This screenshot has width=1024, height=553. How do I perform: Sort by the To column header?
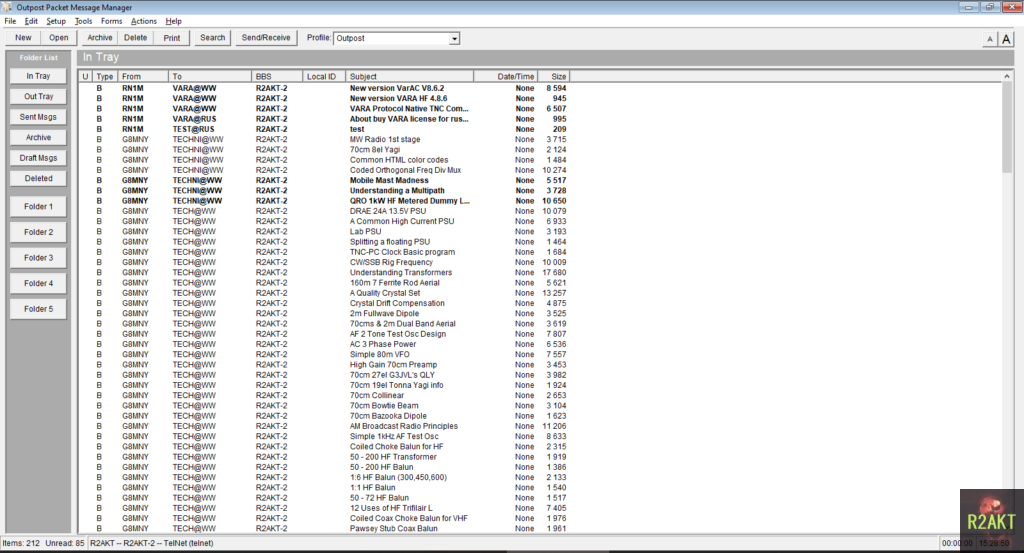(x=210, y=76)
